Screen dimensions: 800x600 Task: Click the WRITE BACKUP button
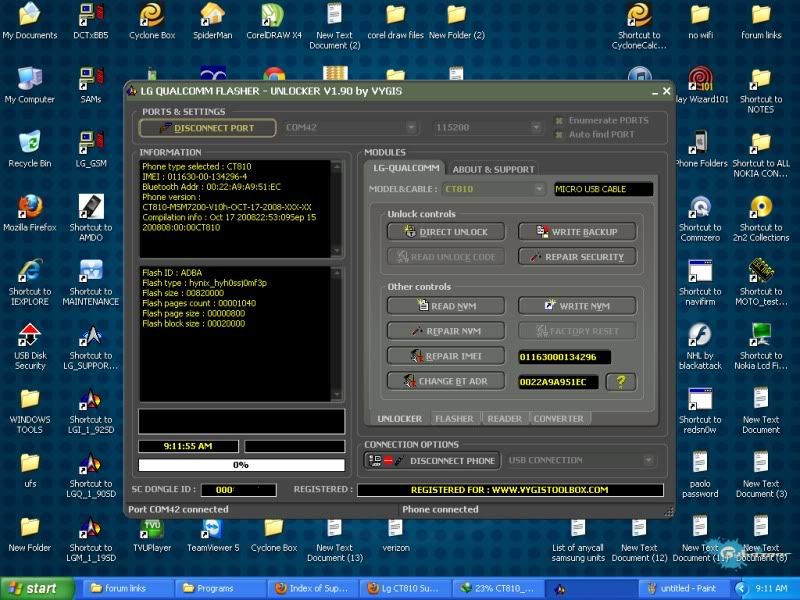click(x=577, y=232)
